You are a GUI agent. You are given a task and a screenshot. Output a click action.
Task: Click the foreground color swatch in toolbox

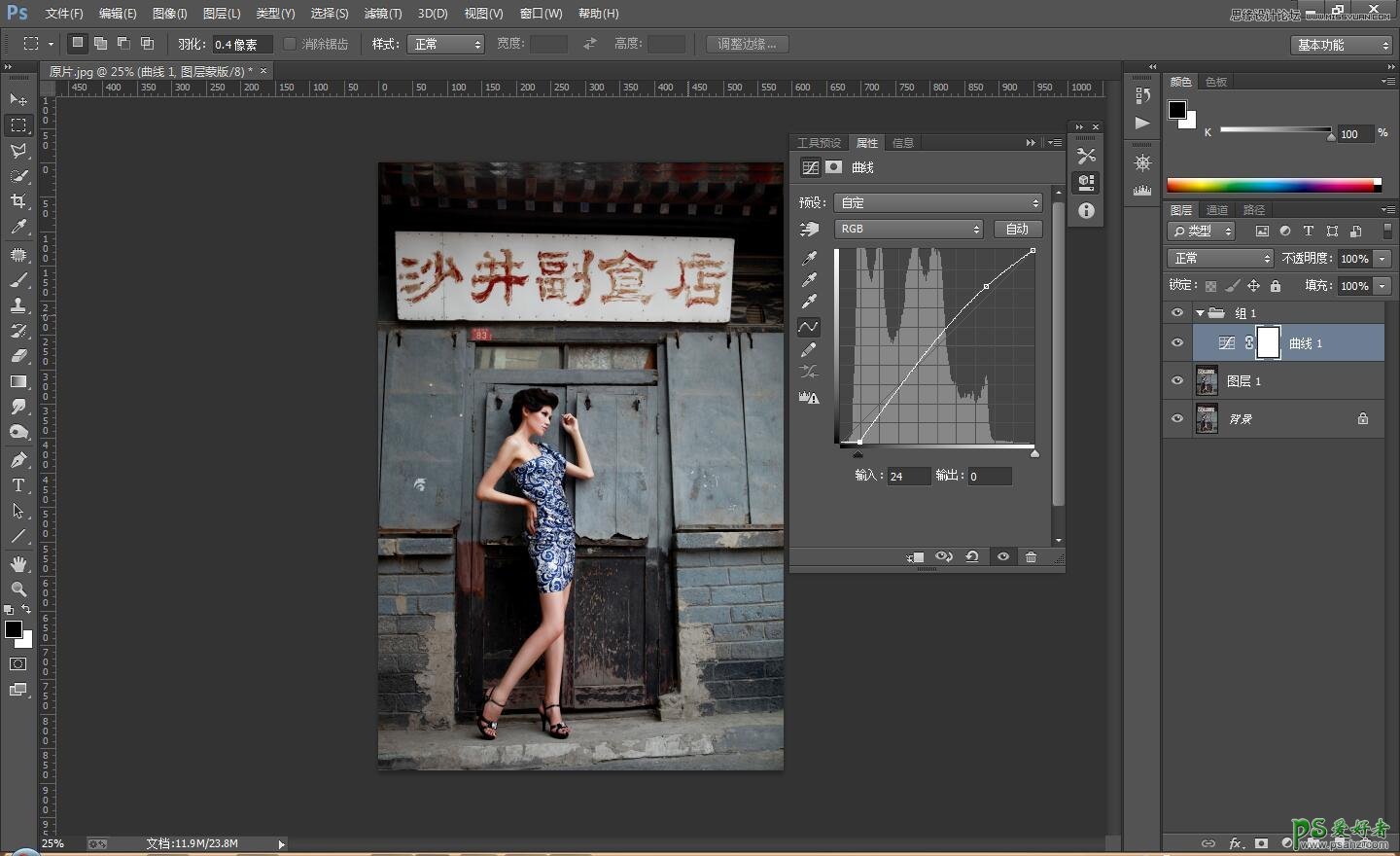[14, 629]
